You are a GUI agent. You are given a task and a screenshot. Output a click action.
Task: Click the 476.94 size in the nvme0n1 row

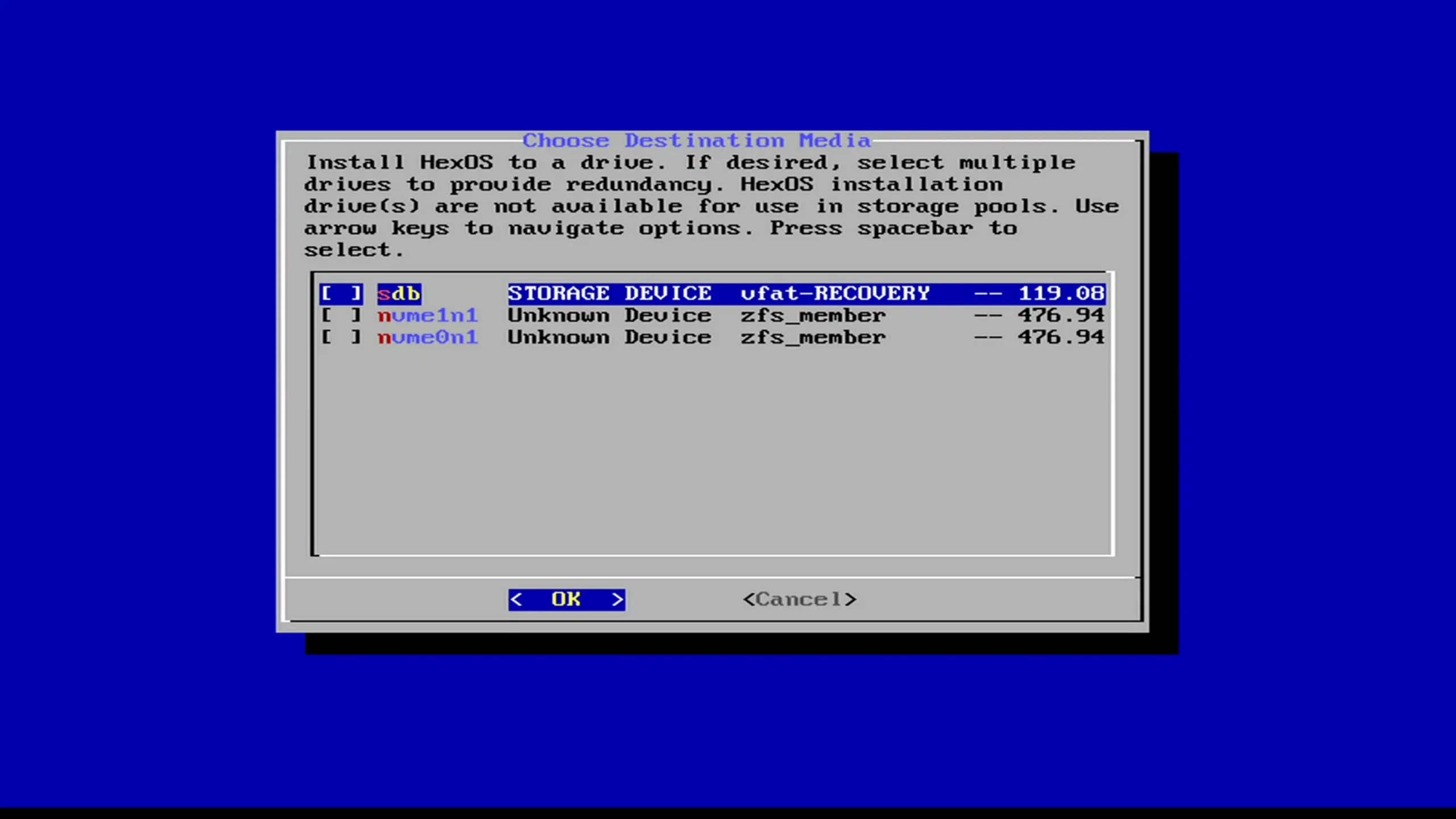tap(1061, 337)
